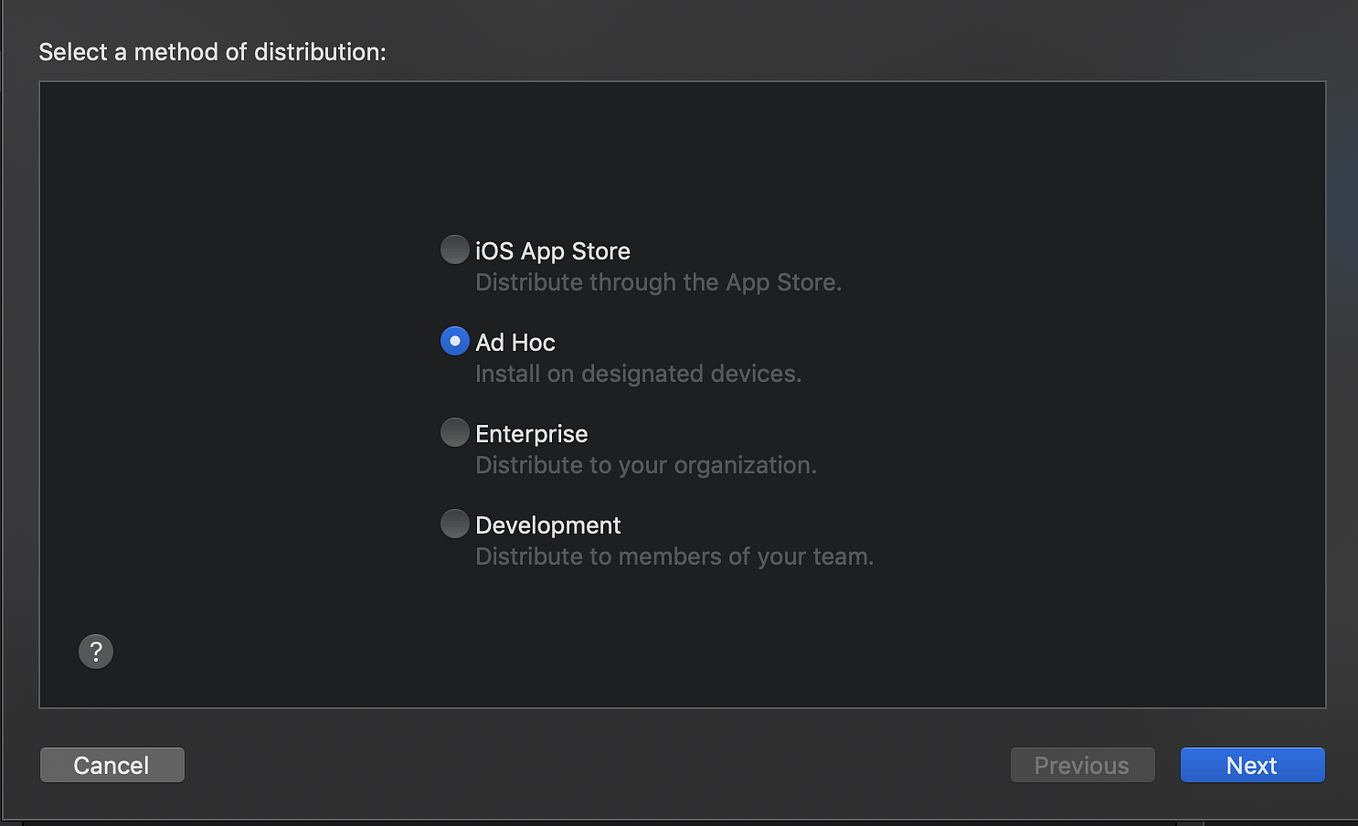Click 'Distribute to members of your team' text

coord(674,556)
